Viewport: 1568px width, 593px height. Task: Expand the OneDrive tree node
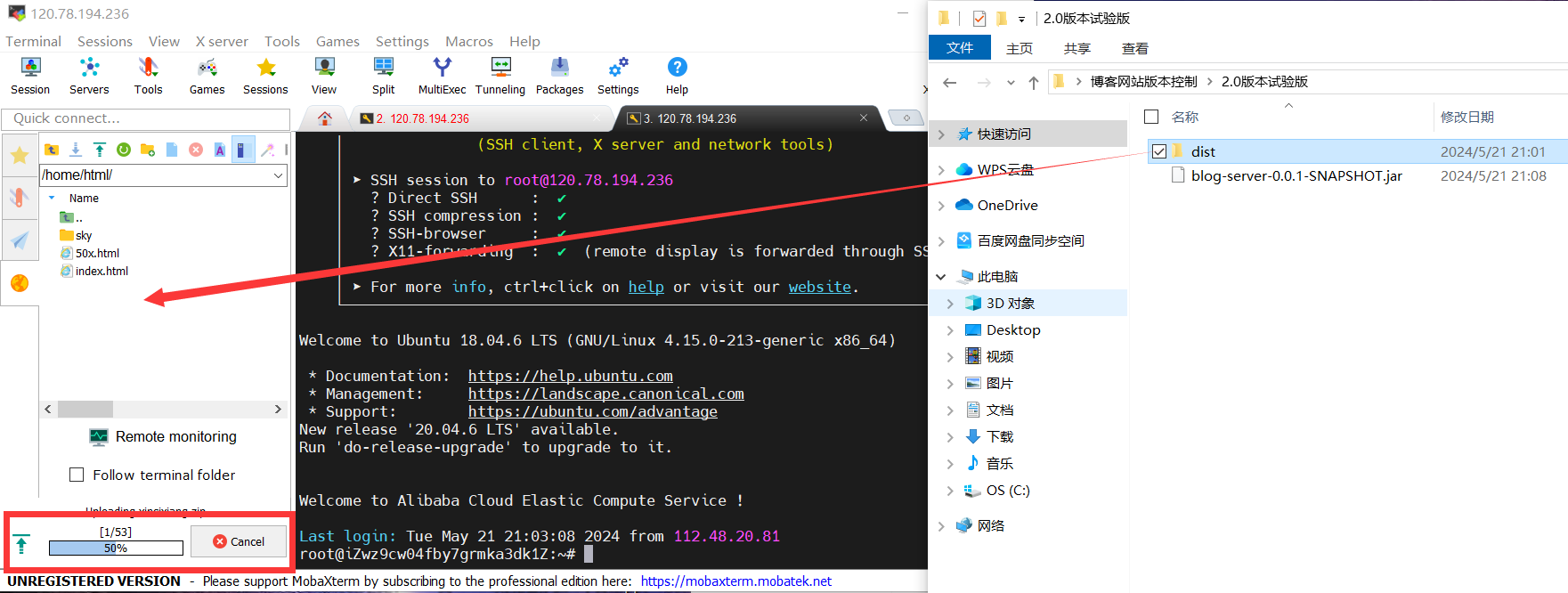(941, 206)
